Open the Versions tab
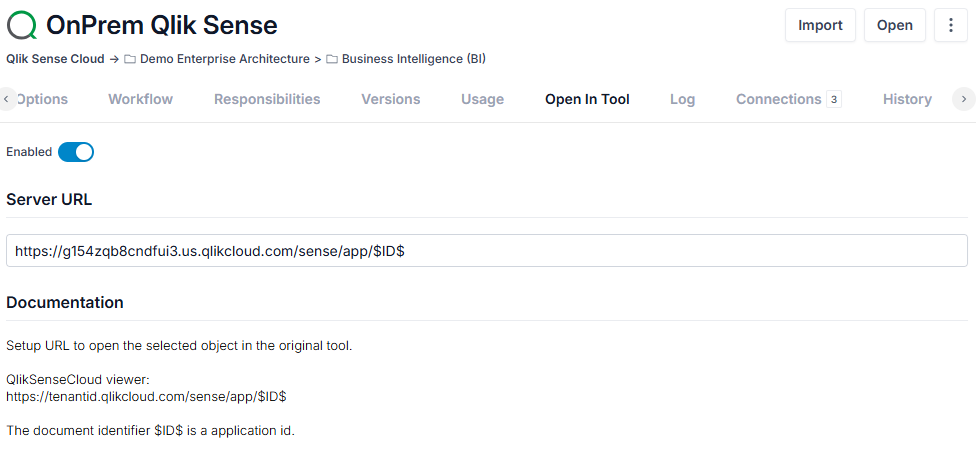Viewport: 976px width, 452px height. pos(391,99)
